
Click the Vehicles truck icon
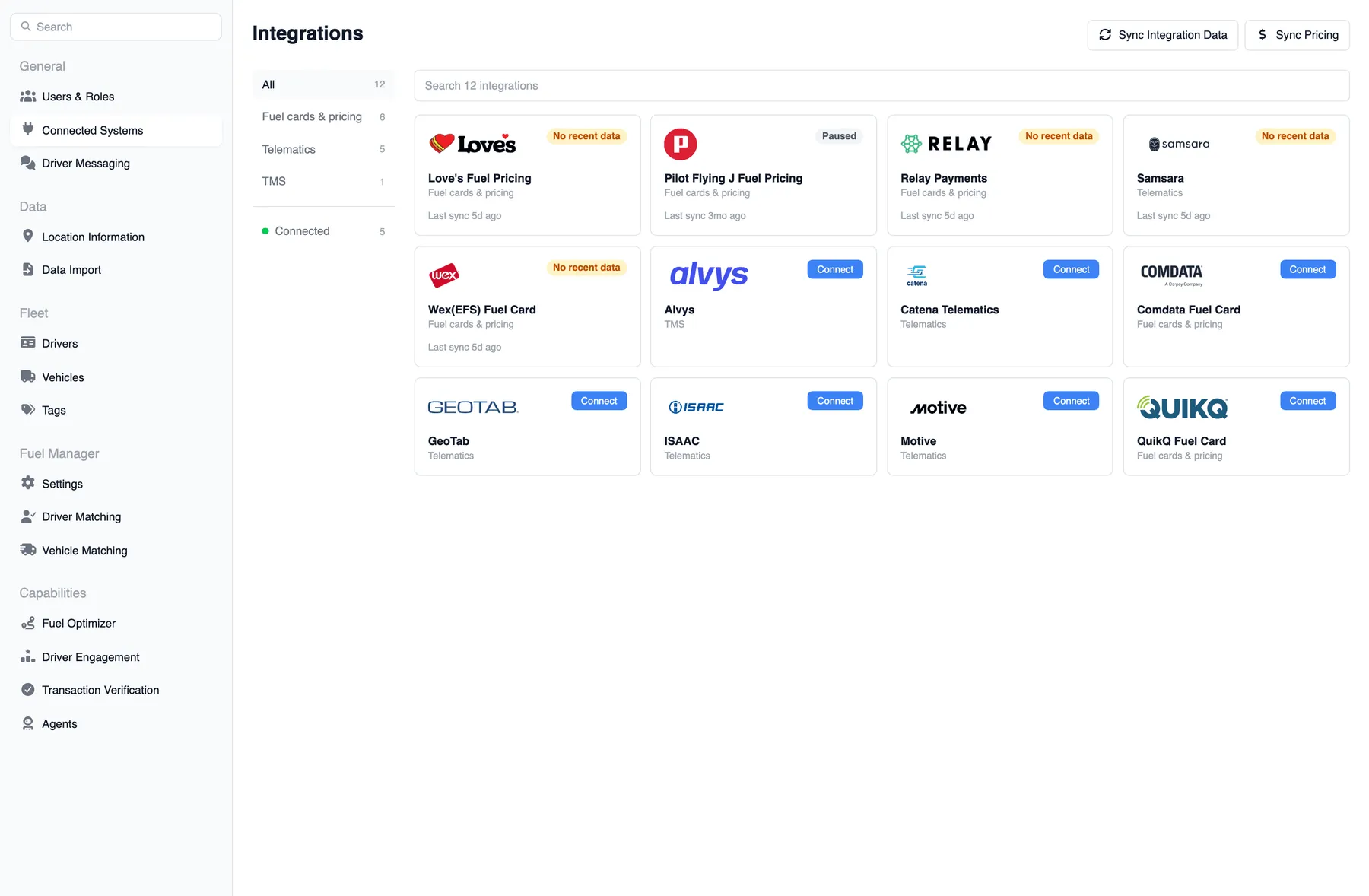point(28,377)
